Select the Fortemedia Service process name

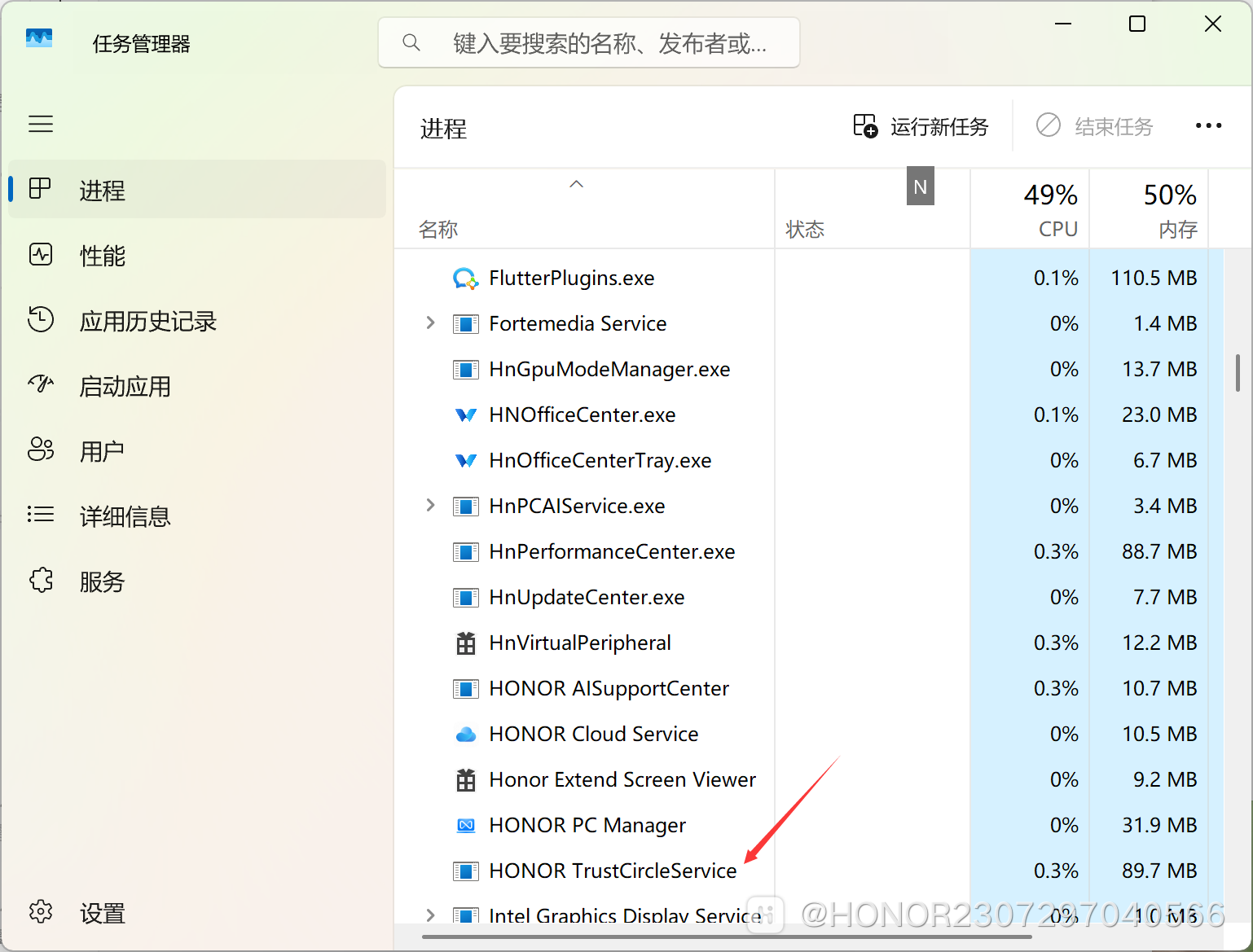pyautogui.click(x=578, y=324)
